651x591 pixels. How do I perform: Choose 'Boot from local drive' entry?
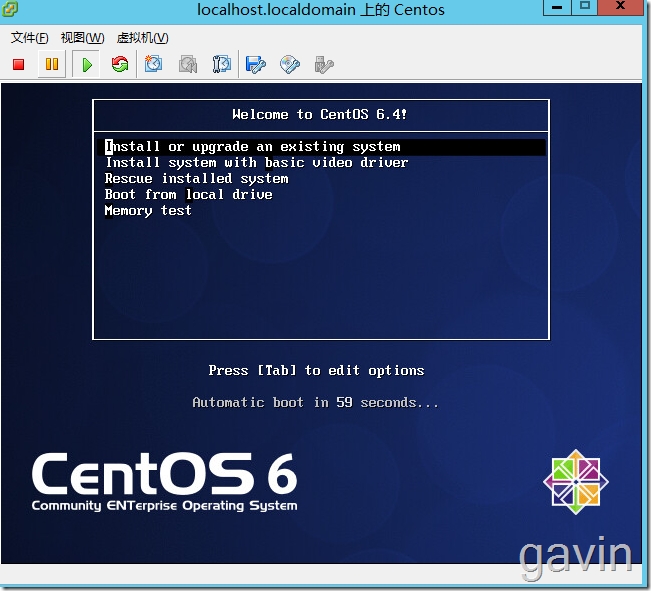tap(188, 194)
